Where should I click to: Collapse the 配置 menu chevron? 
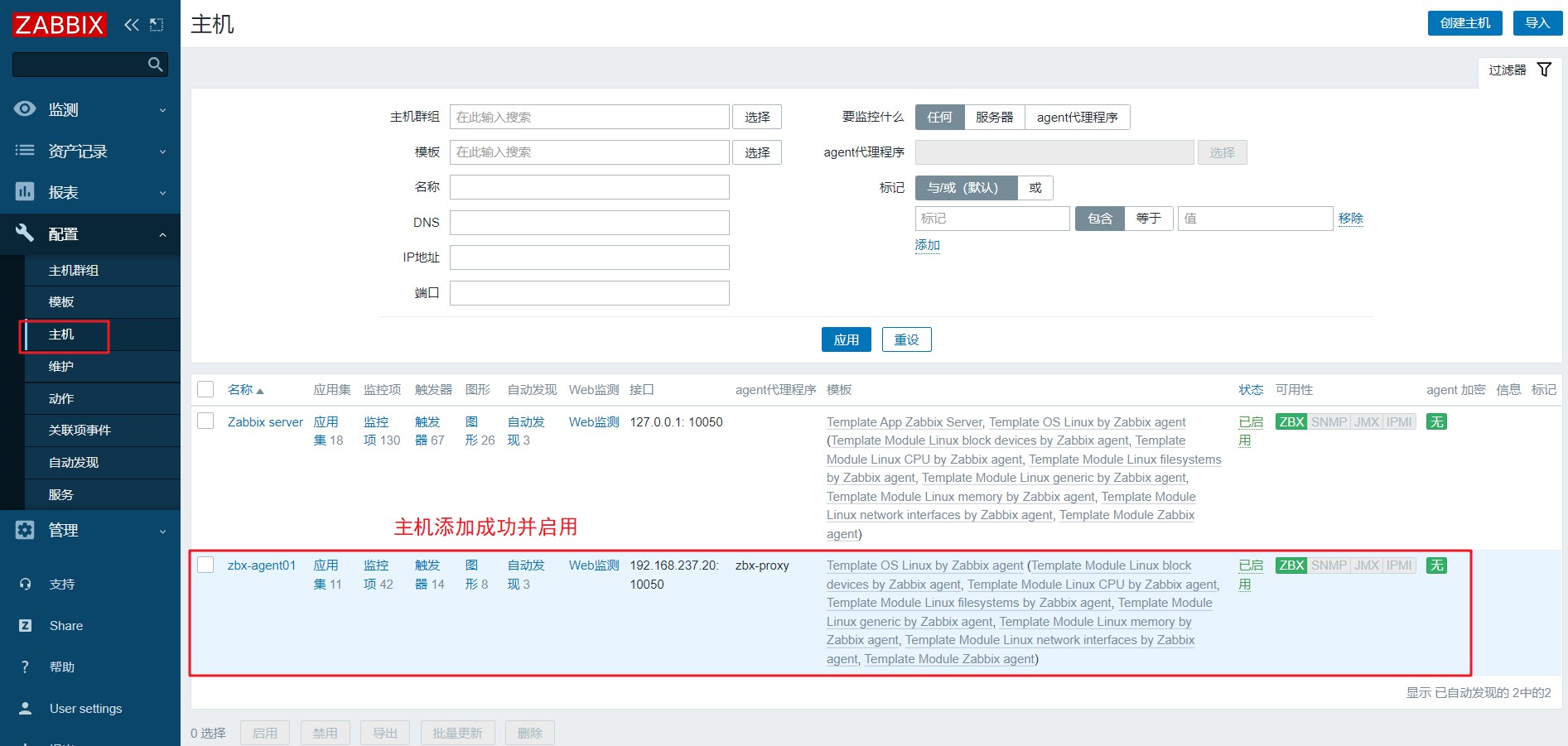pyautogui.click(x=162, y=234)
